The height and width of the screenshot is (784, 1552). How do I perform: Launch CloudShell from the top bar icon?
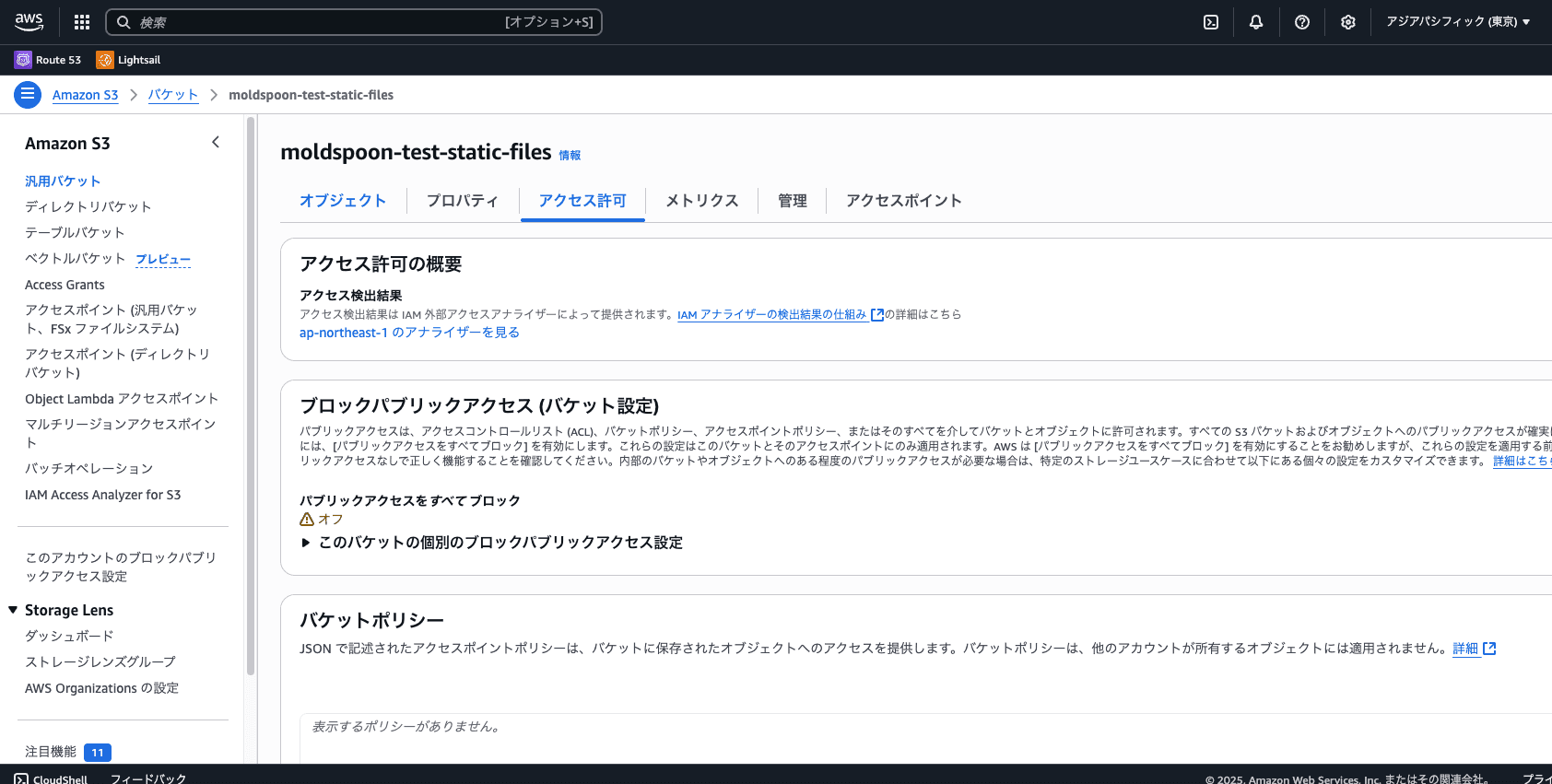[1211, 22]
